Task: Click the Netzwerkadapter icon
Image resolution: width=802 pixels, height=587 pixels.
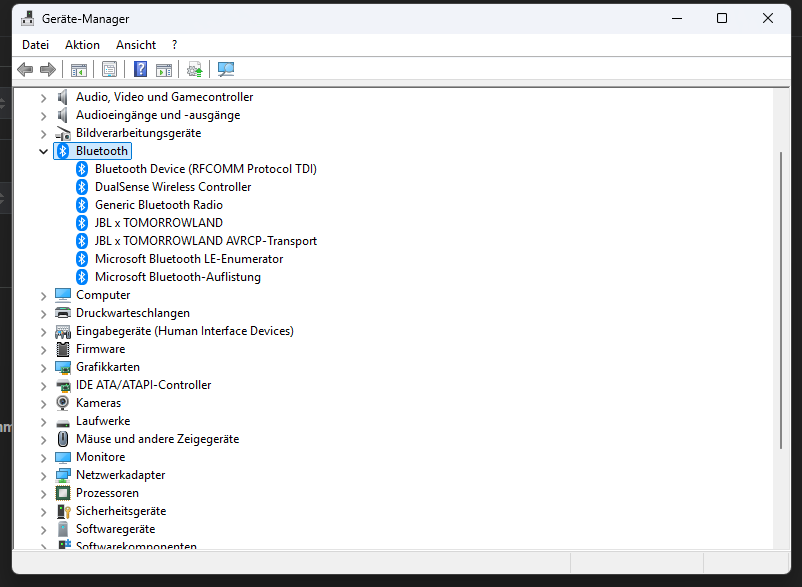Action: coord(62,475)
